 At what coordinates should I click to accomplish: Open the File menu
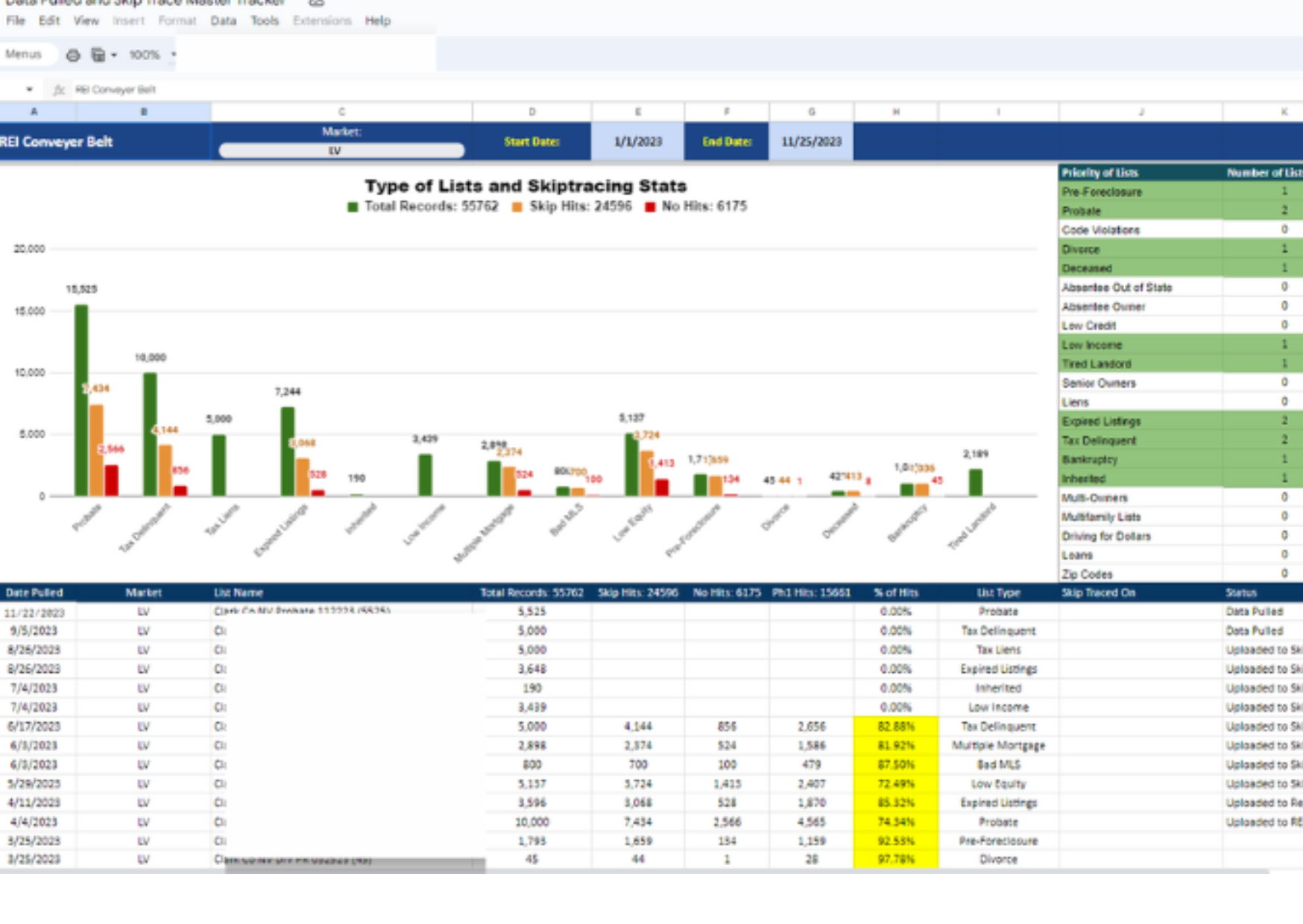coord(16,21)
